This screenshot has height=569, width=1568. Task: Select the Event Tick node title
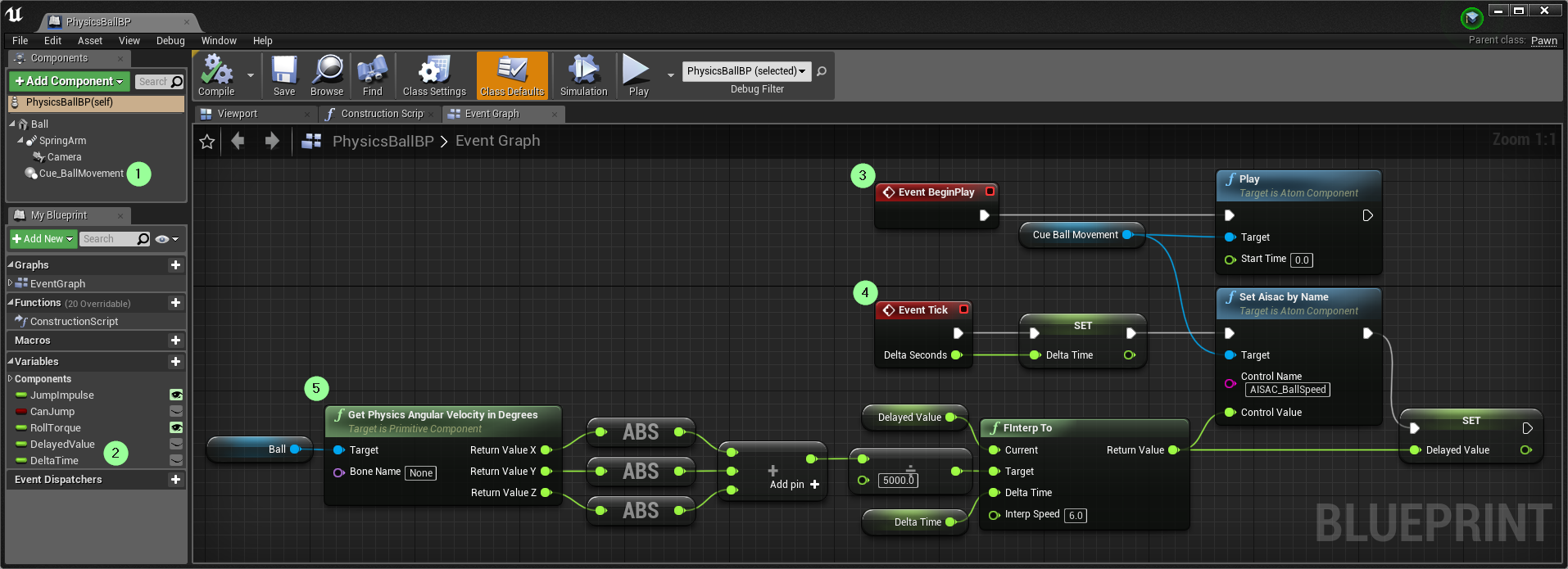[923, 310]
